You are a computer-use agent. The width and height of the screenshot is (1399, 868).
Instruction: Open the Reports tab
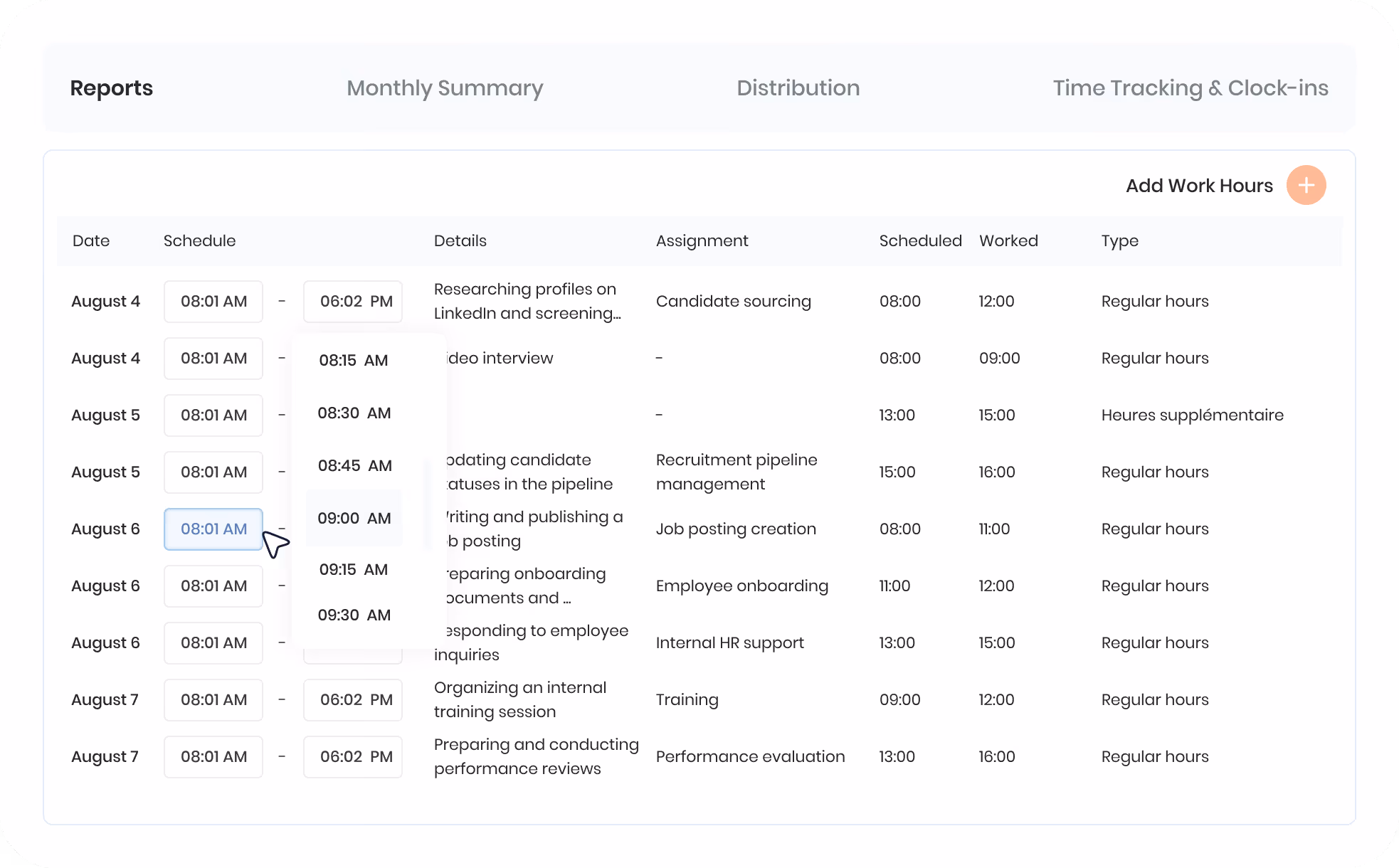pos(112,88)
